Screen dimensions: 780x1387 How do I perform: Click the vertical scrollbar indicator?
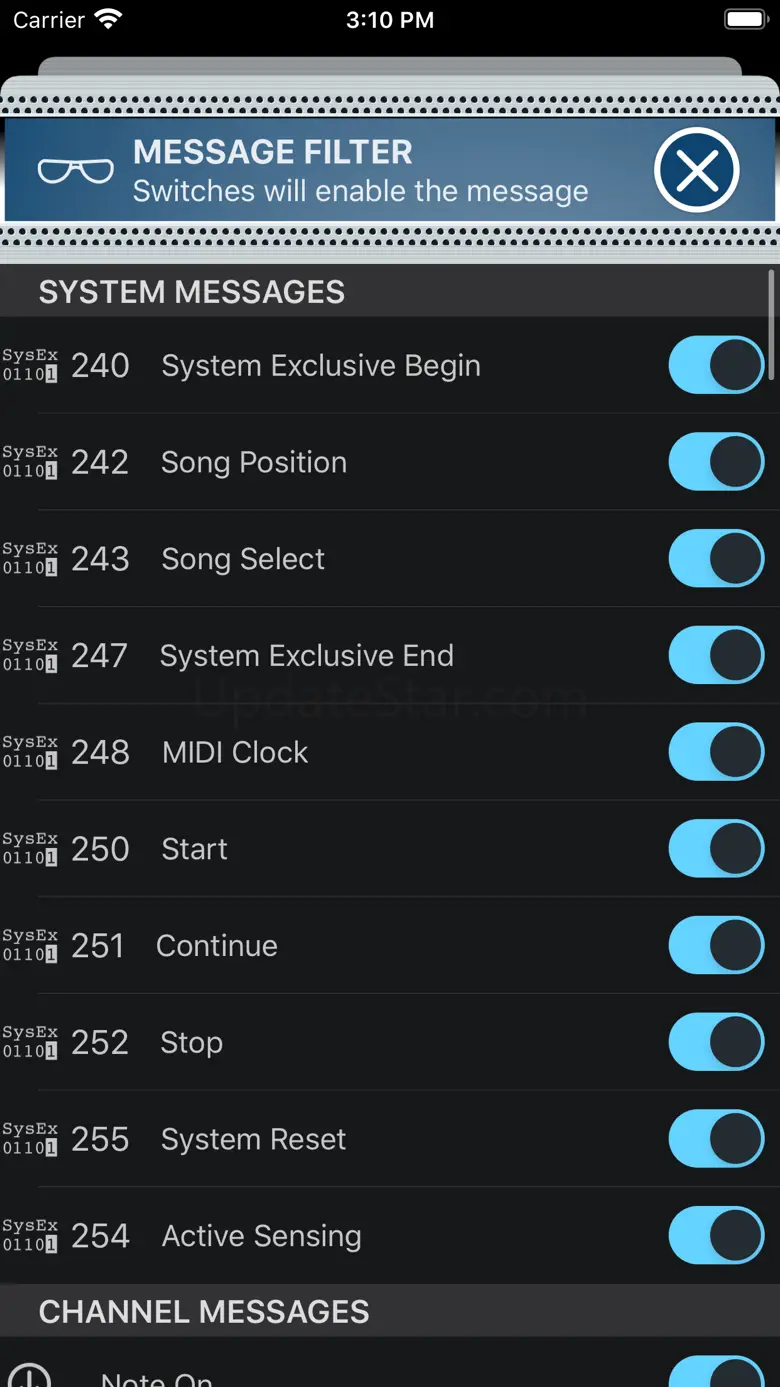coord(772,324)
